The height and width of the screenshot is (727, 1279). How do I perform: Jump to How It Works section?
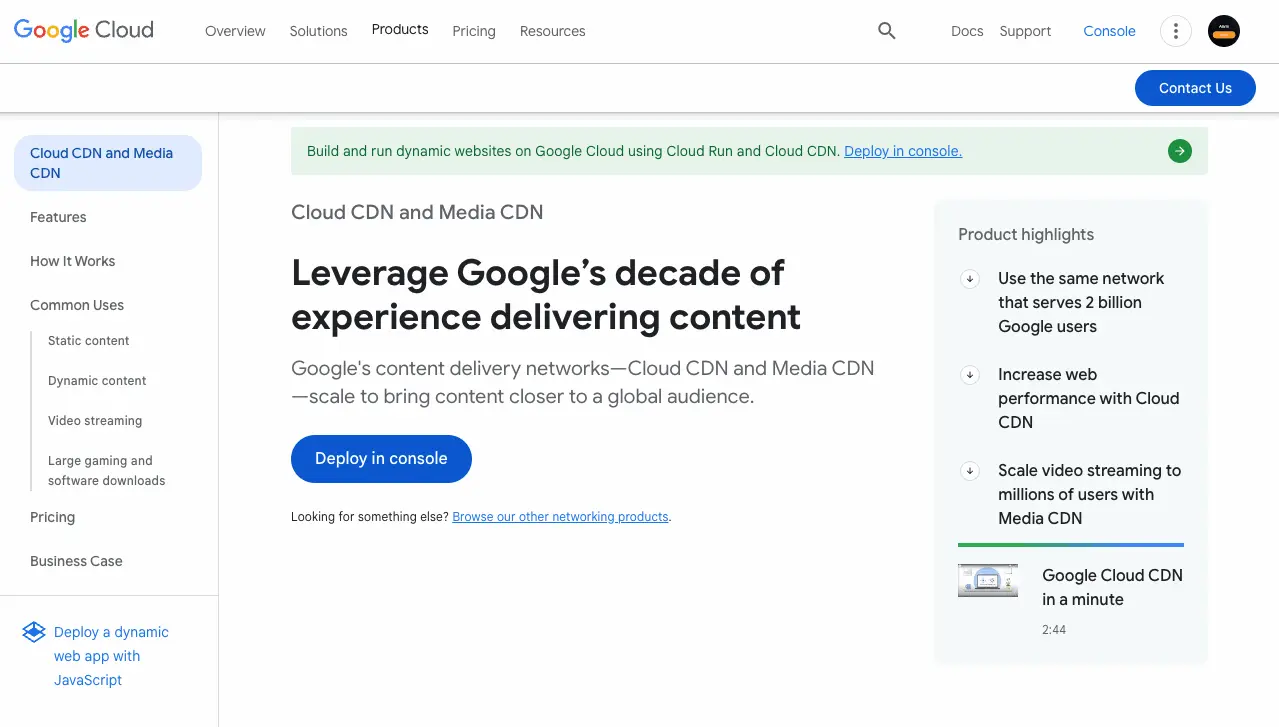click(x=72, y=261)
